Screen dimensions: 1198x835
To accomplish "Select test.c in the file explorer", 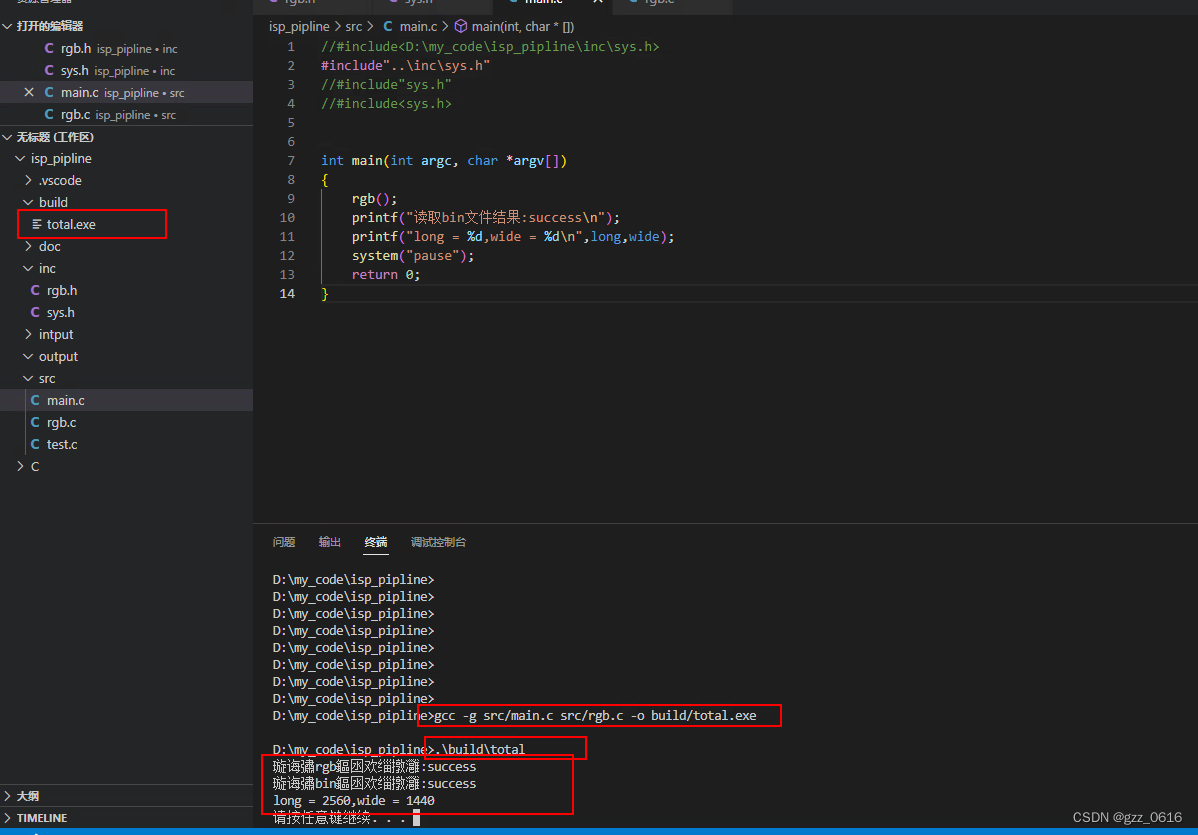I will pos(64,444).
